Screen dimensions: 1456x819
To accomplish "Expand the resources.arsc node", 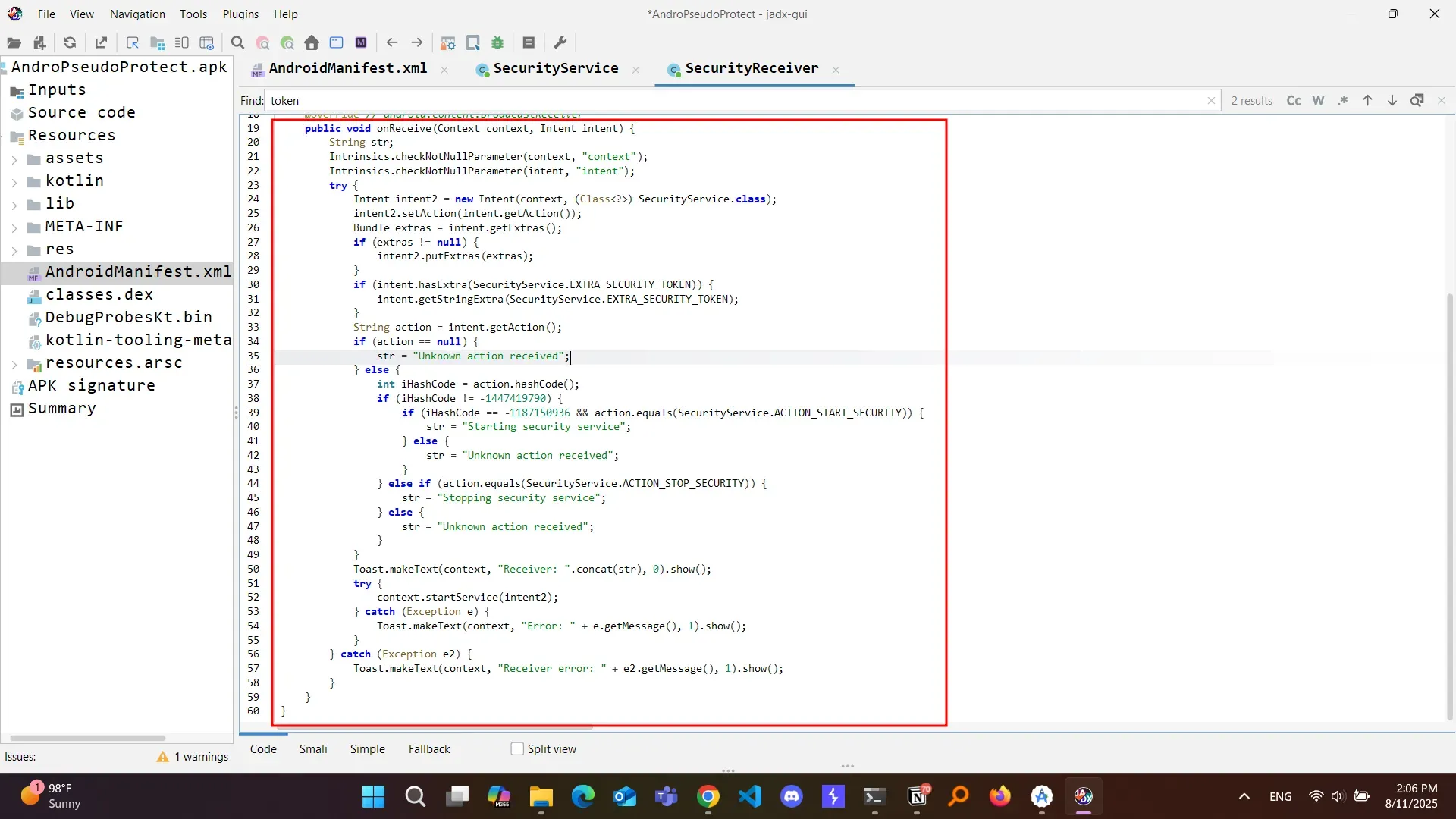I will [14, 364].
